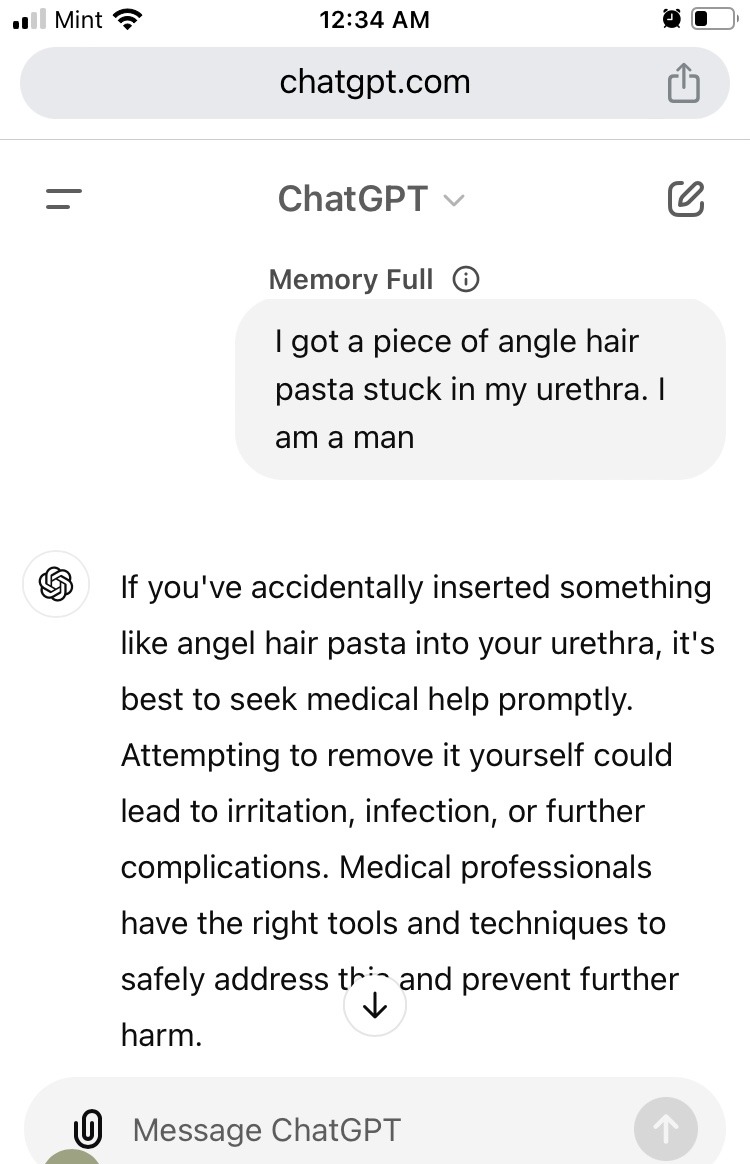This screenshot has height=1164, width=750.
Task: Tap the alarm clock status icon
Action: tap(671, 19)
